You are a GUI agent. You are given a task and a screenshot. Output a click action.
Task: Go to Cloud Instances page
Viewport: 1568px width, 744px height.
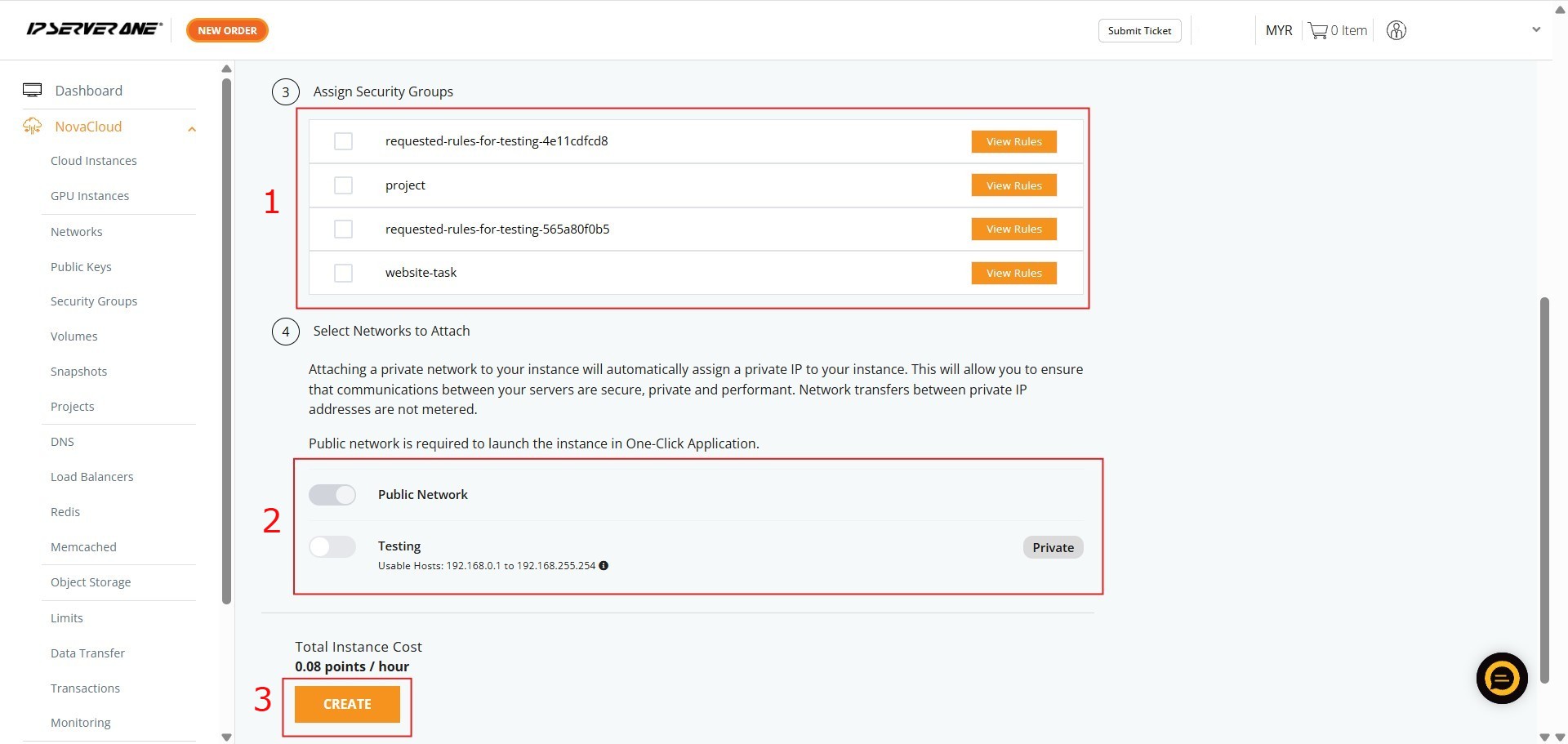point(94,161)
